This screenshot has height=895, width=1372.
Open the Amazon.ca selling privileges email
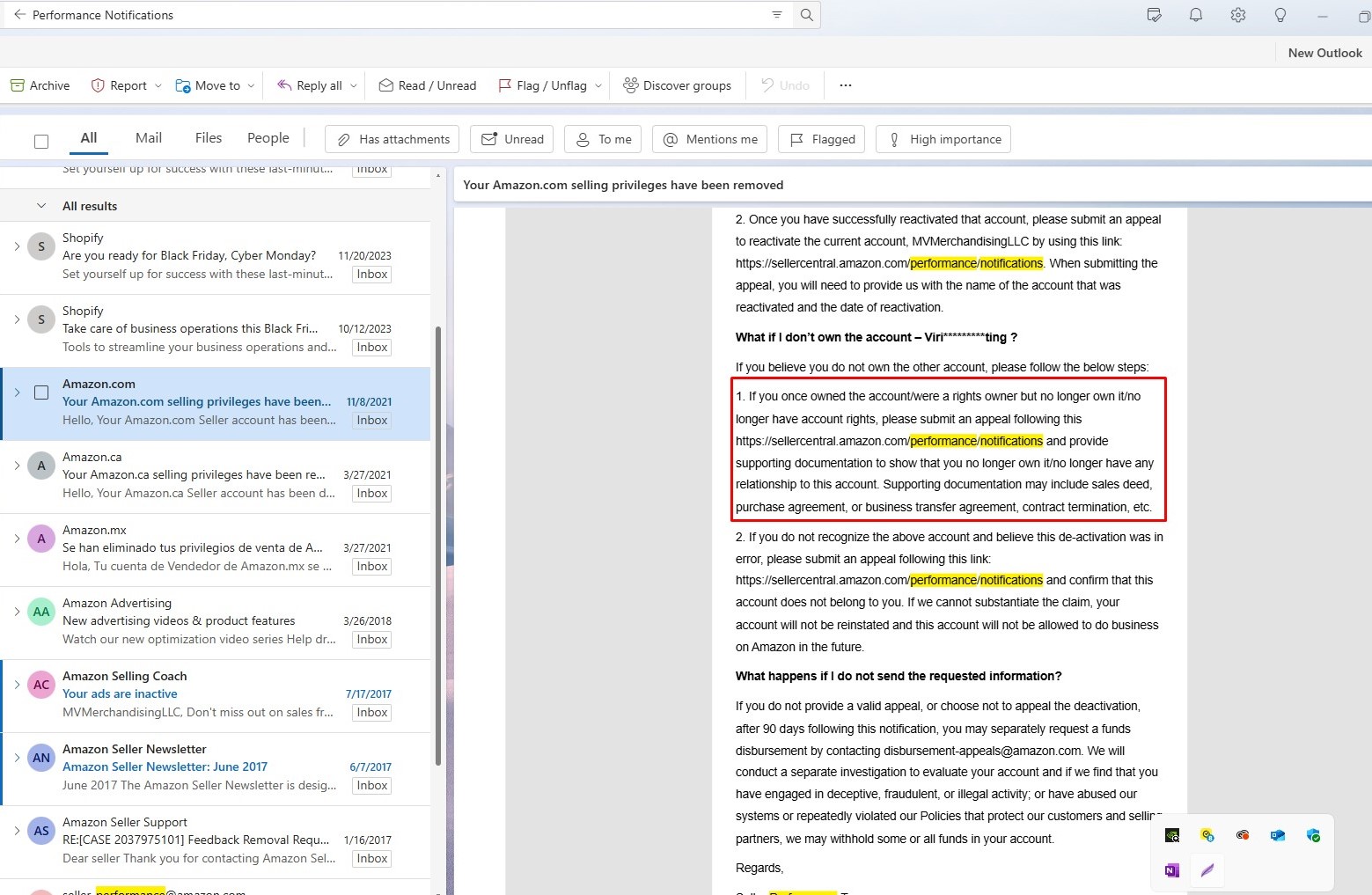pyautogui.click(x=216, y=476)
